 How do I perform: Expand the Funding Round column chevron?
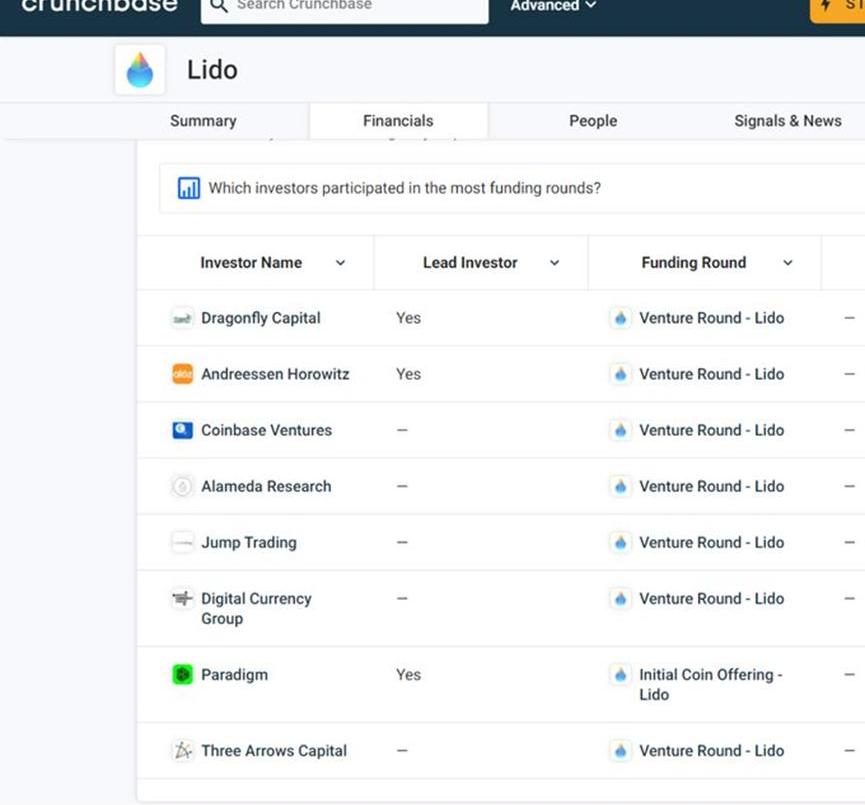tap(788, 263)
